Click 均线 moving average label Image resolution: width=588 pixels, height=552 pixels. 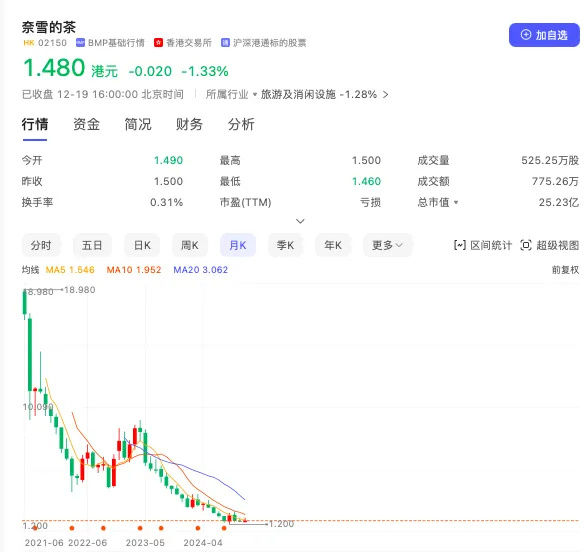pyautogui.click(x=30, y=270)
